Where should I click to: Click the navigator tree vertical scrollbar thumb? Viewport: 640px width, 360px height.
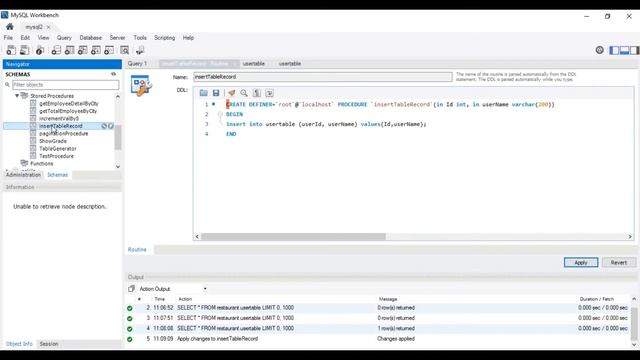[x=118, y=138]
